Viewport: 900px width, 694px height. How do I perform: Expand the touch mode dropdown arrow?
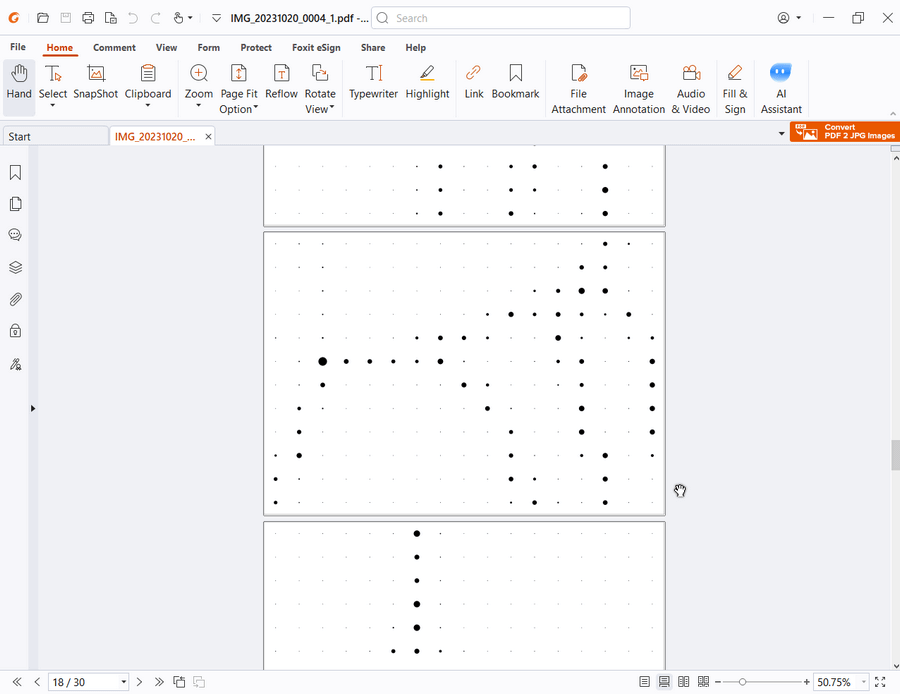pyautogui.click(x=190, y=18)
